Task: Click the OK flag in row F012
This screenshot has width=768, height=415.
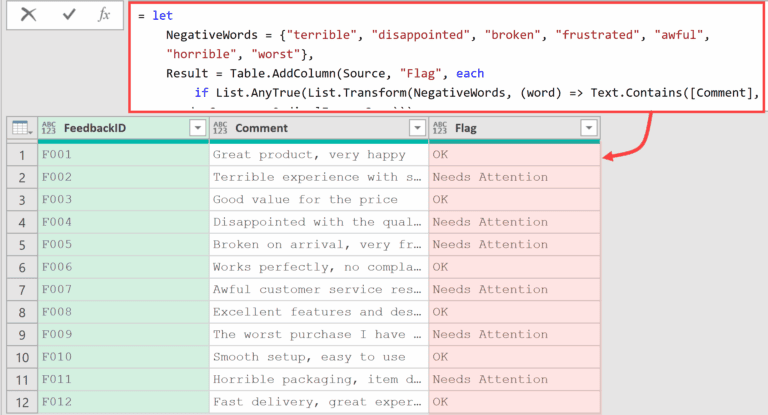Action: click(x=514, y=402)
